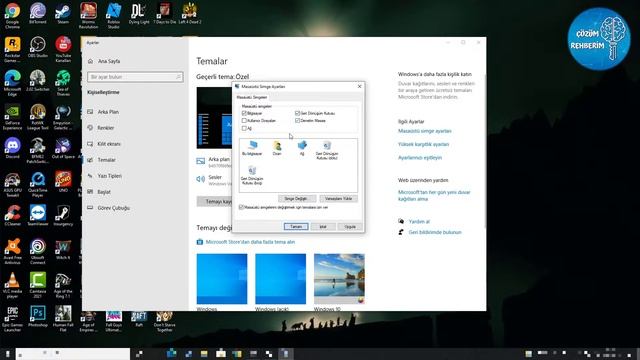Screen dimensions: 640x360
Task: Open Photoshop desktop icon
Action: pyautogui.click(x=38, y=316)
